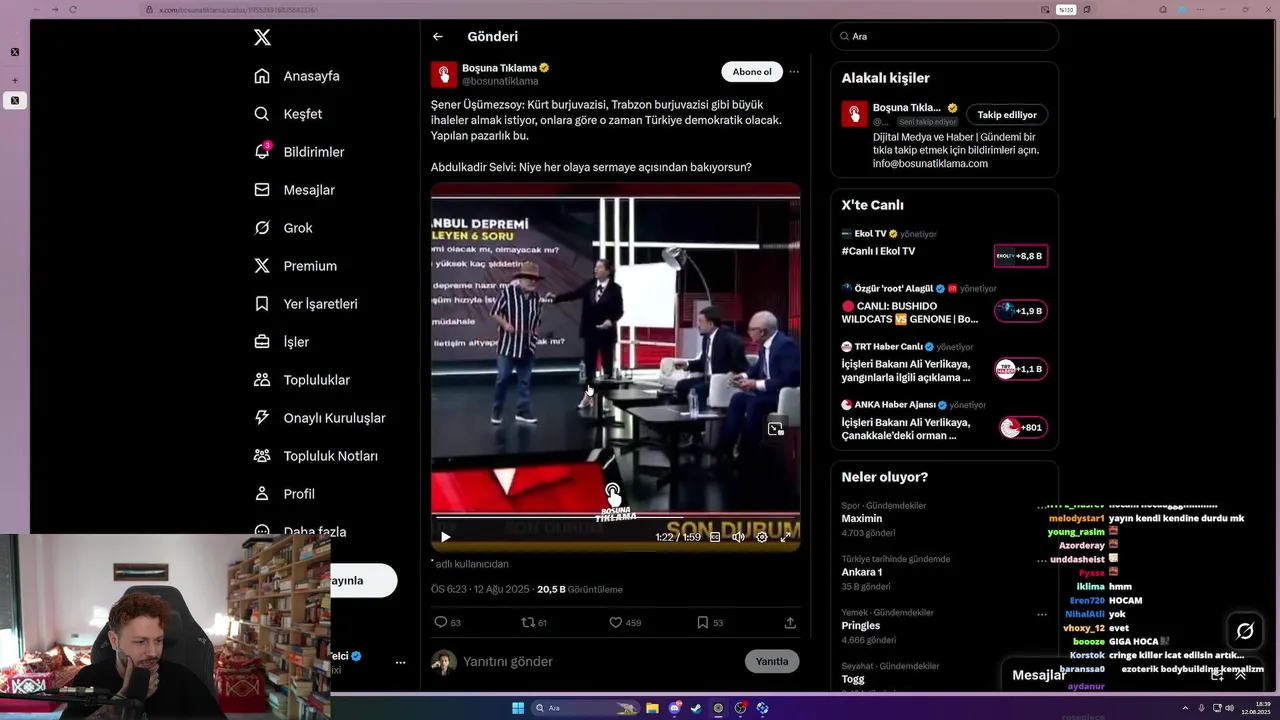Screen dimensions: 1280x720
Task: Click the share icon under the post
Action: coord(790,622)
